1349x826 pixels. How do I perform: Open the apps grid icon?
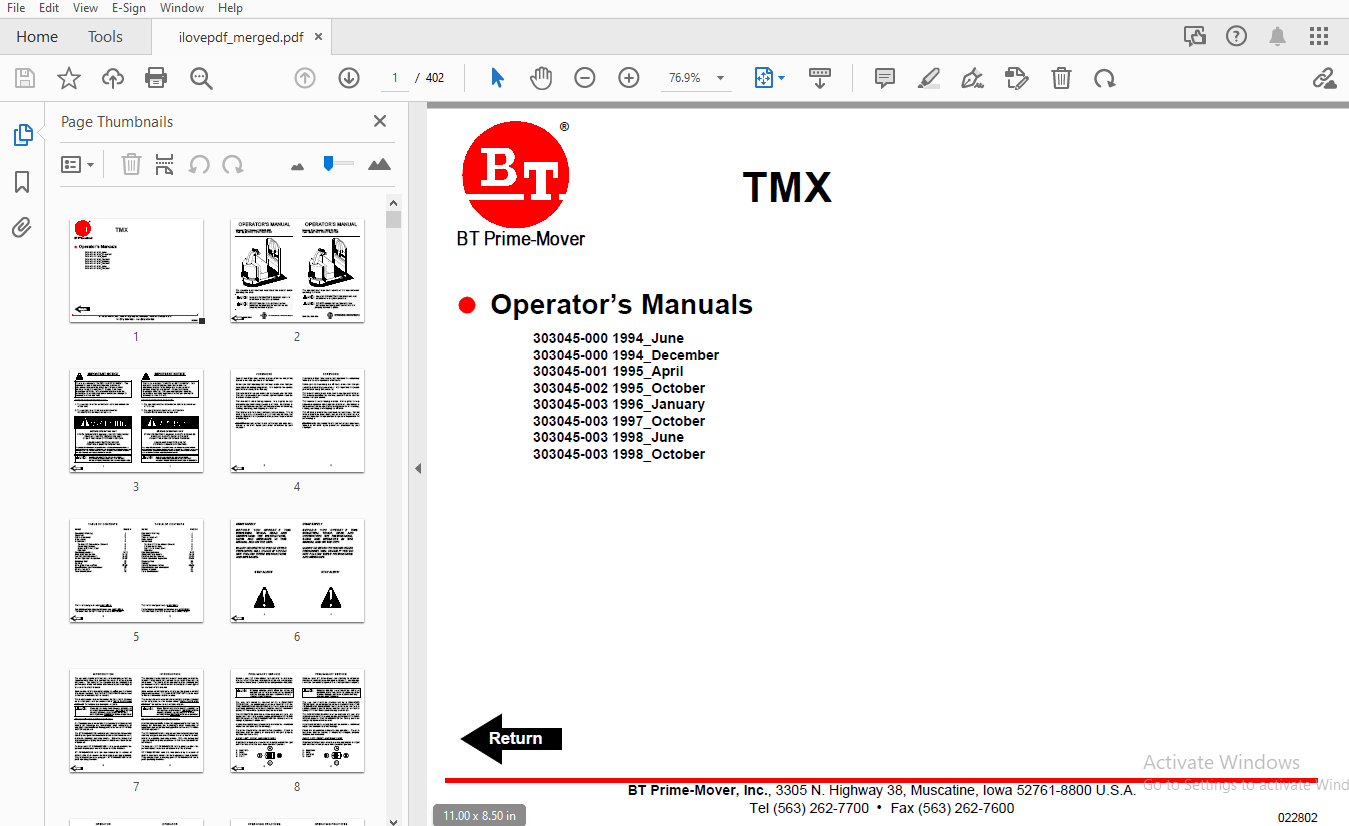[x=1319, y=37]
